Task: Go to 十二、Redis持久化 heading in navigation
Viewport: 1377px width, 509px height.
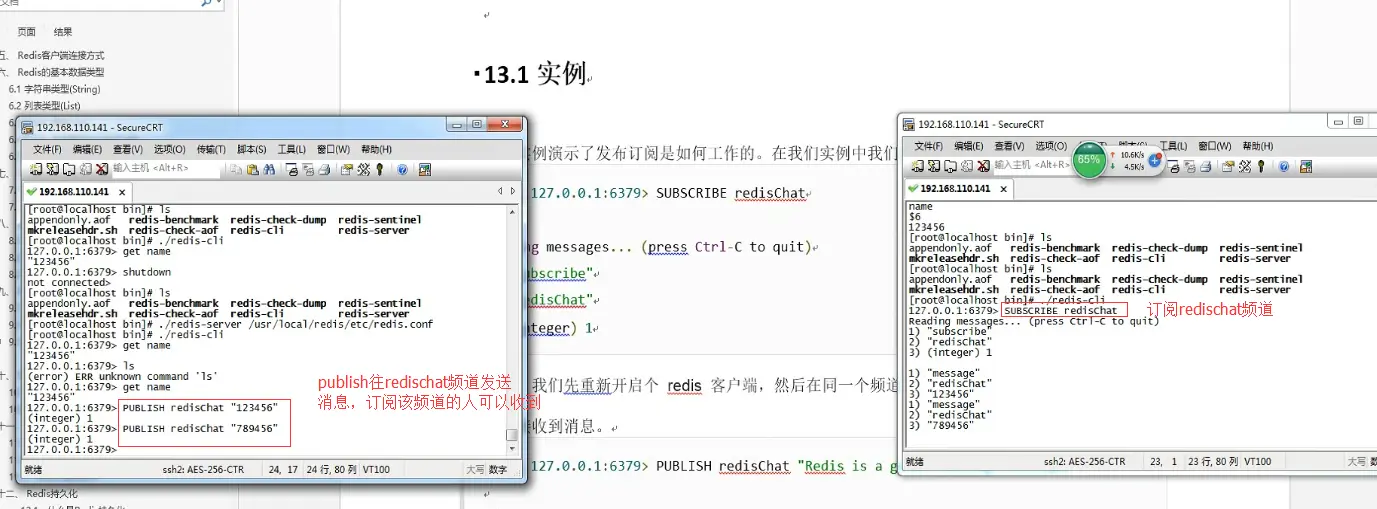Action: pos(40,494)
